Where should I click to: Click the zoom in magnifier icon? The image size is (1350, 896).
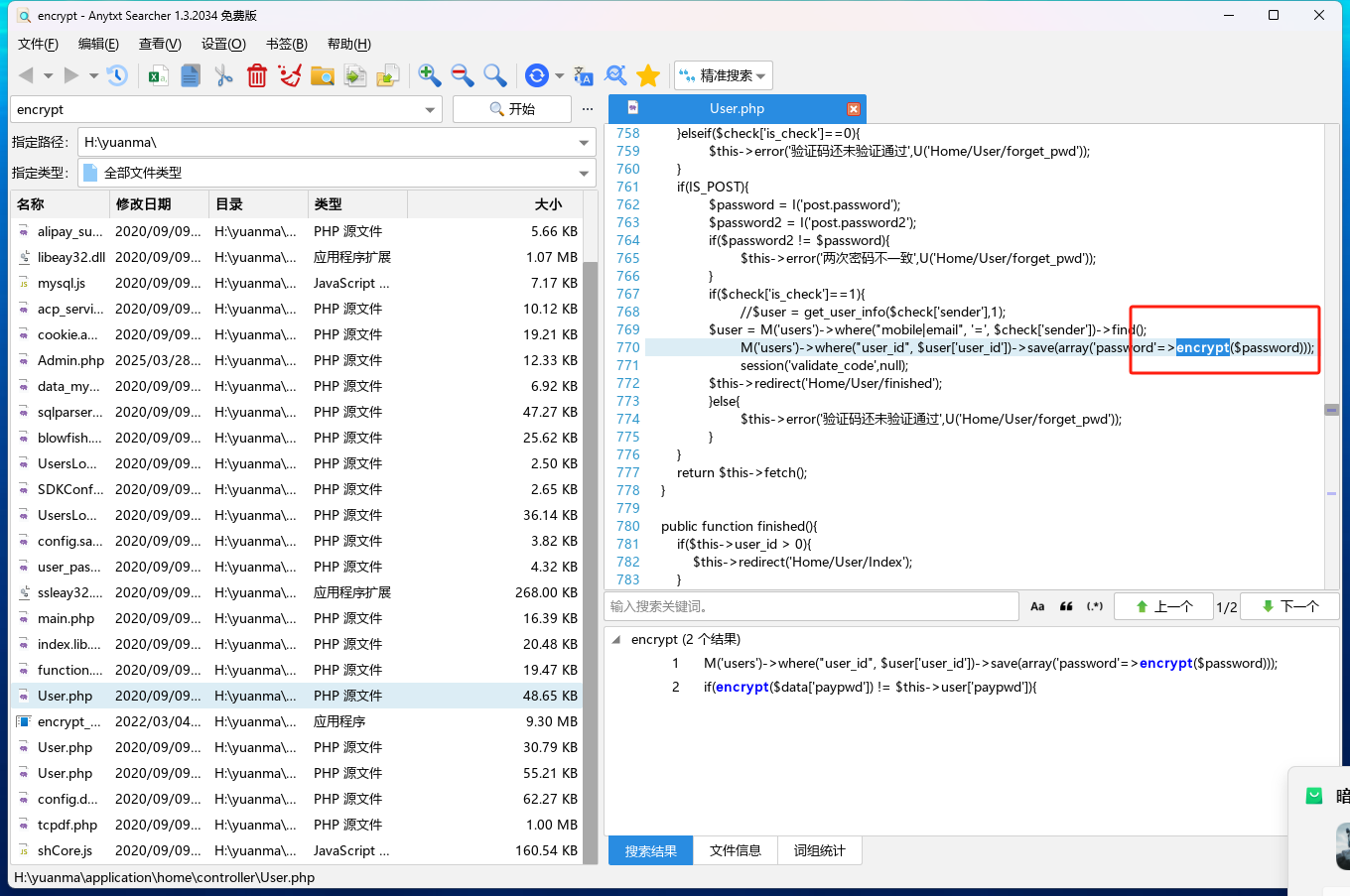429,75
